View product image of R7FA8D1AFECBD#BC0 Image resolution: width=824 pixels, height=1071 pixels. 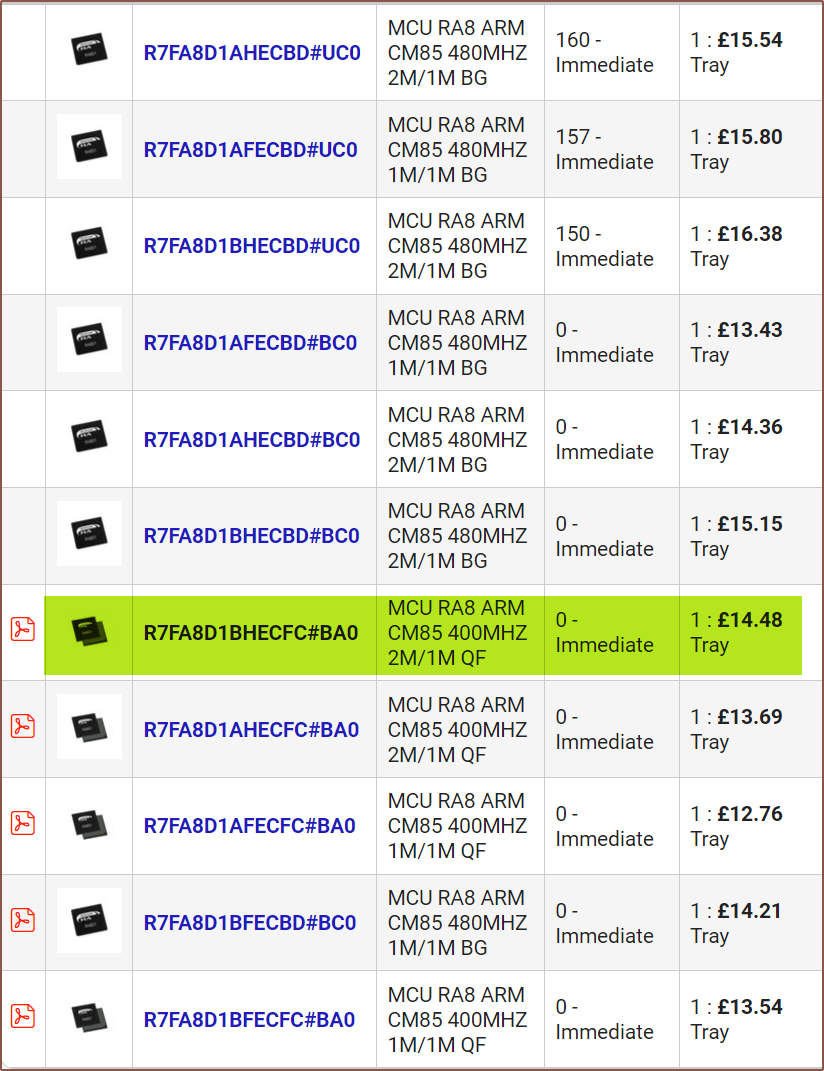click(x=89, y=340)
